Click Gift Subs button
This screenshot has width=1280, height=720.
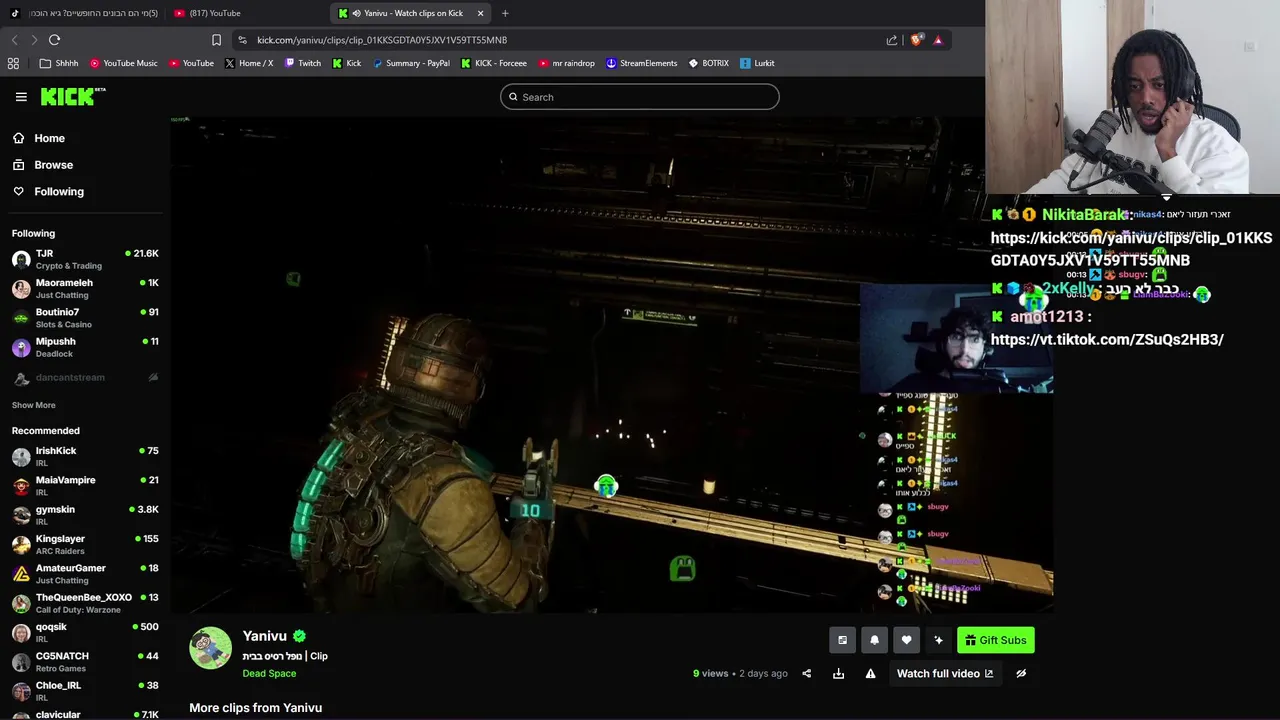[995, 640]
